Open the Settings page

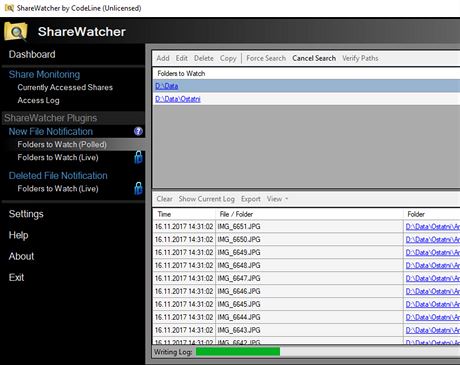click(x=26, y=214)
